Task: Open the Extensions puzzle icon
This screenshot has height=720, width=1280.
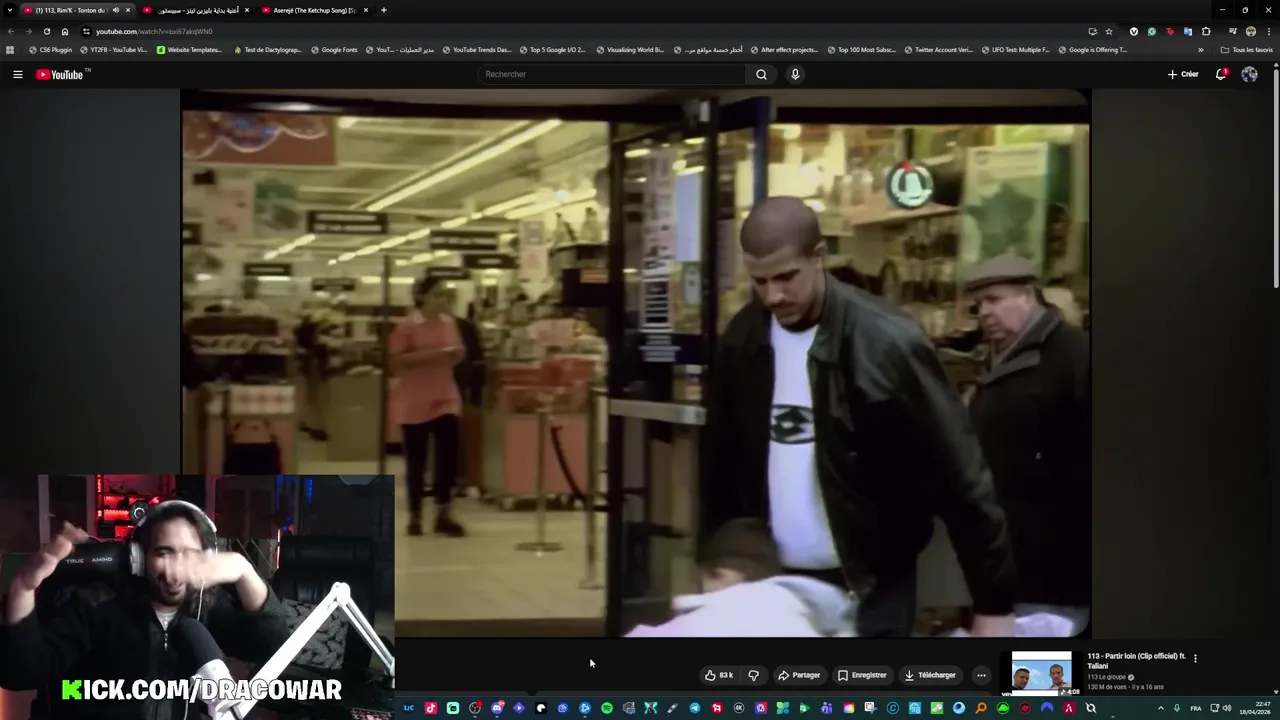Action: pos(1206,31)
